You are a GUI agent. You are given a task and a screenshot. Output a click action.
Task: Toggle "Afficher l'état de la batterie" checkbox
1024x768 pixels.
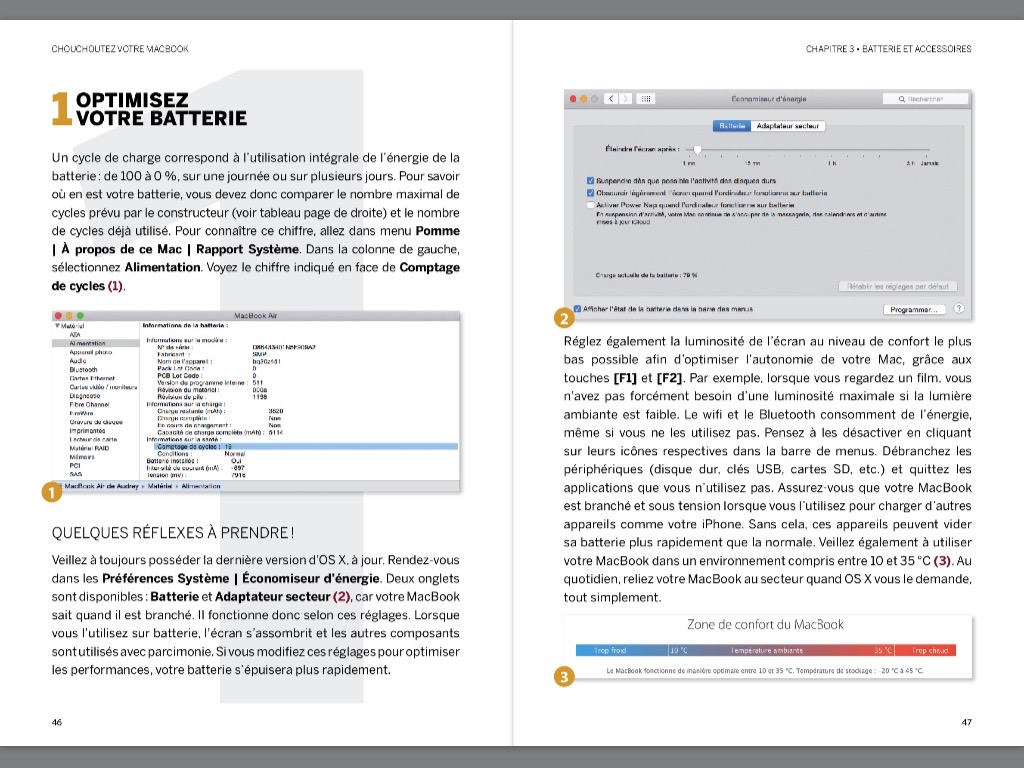pyautogui.click(x=577, y=309)
